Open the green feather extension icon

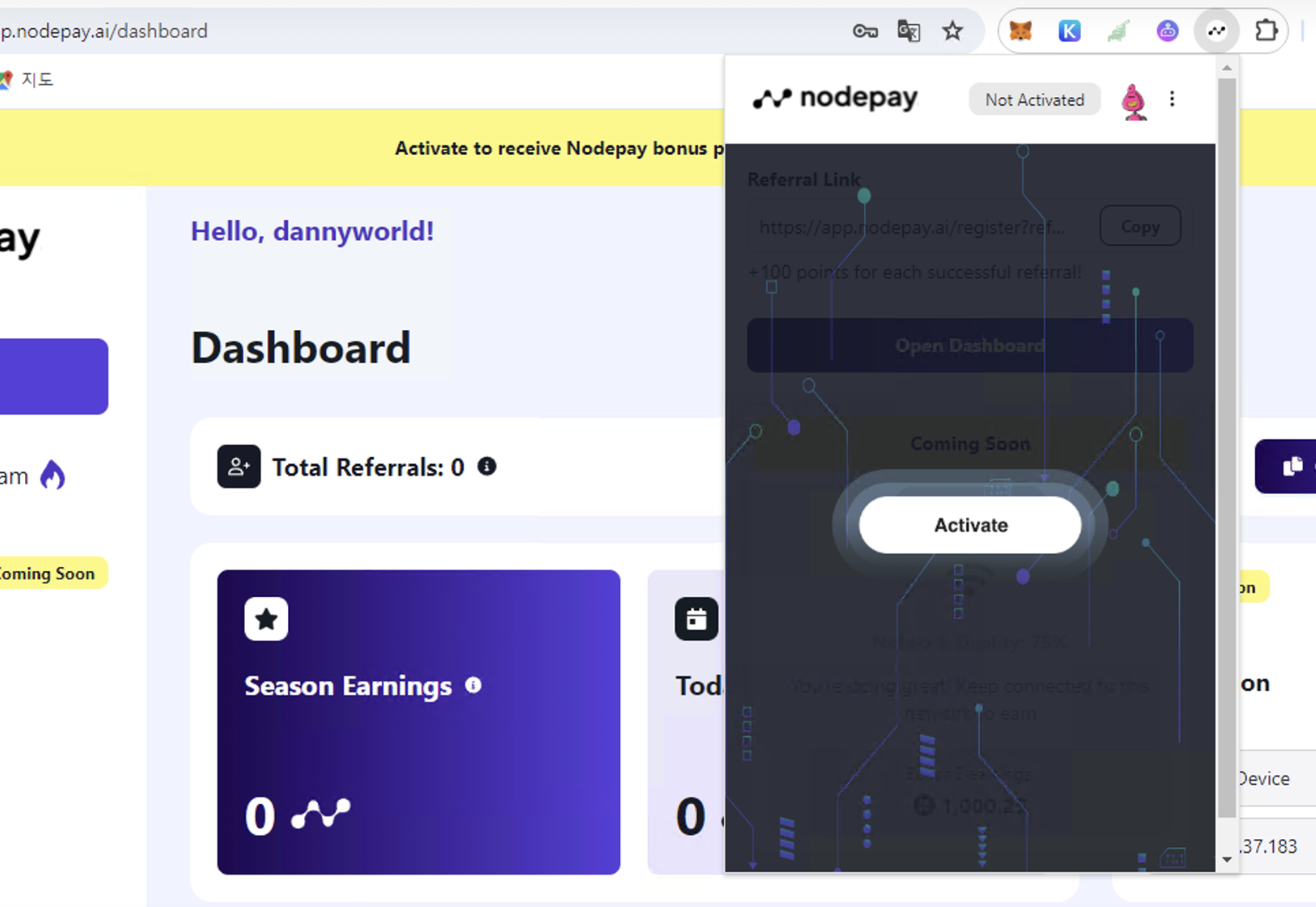[x=1118, y=31]
